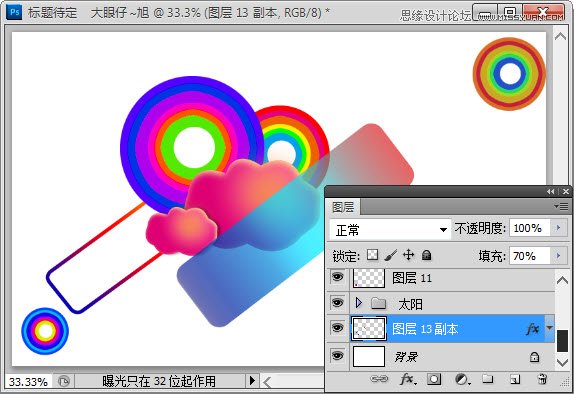The width and height of the screenshot is (574, 394).
Task: Select the 图层 tab
Action: coord(343,207)
